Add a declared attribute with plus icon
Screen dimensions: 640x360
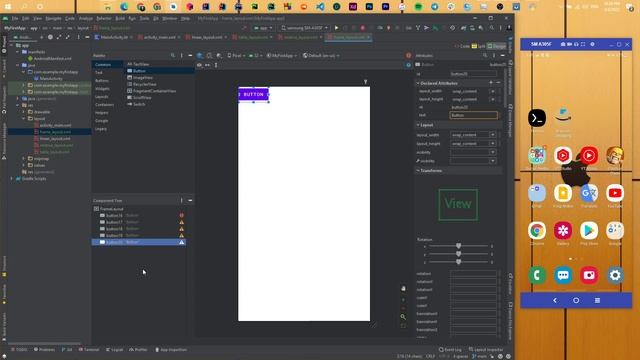coord(491,83)
